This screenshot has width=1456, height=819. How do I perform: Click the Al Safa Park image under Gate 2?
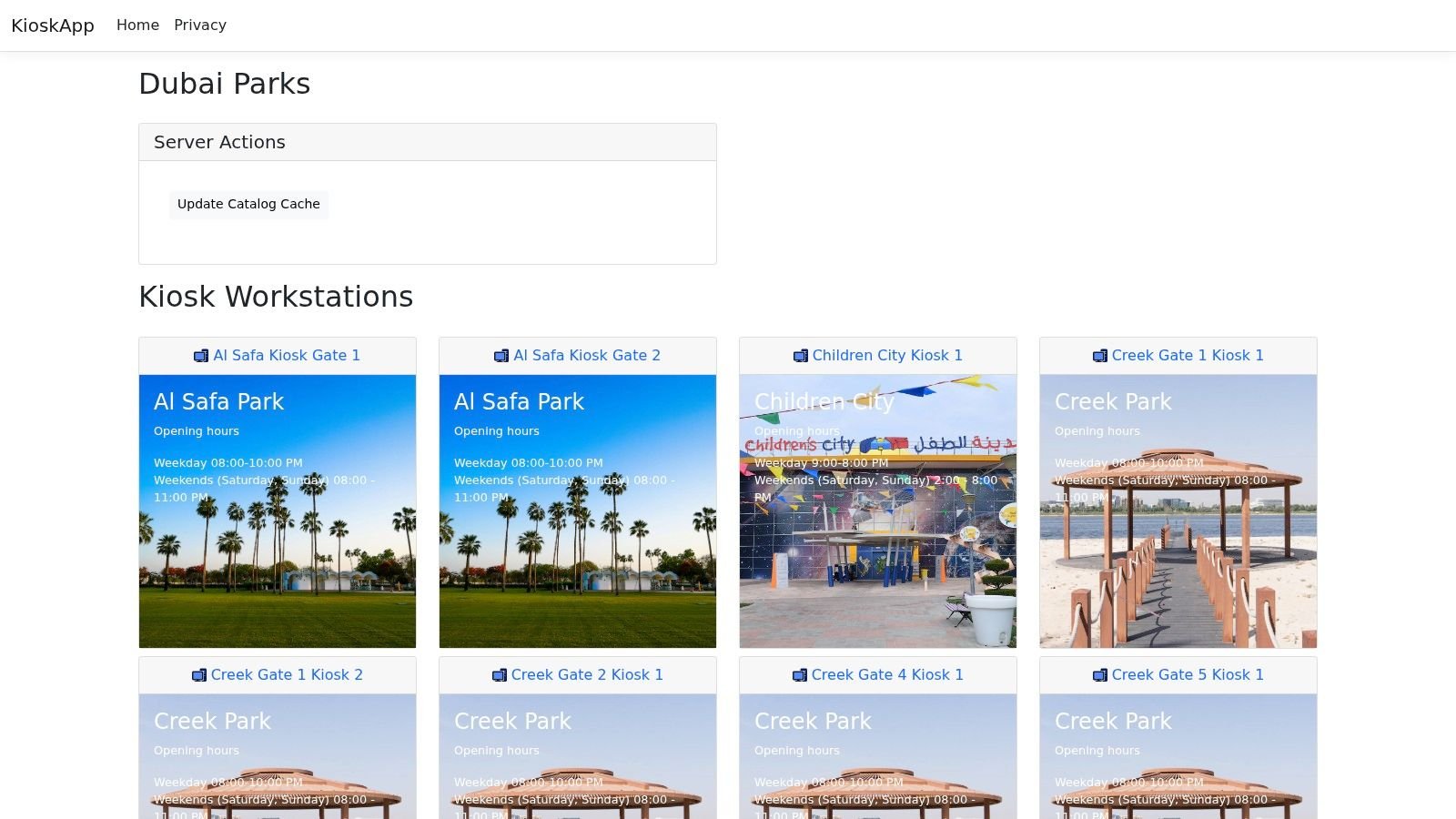578,511
